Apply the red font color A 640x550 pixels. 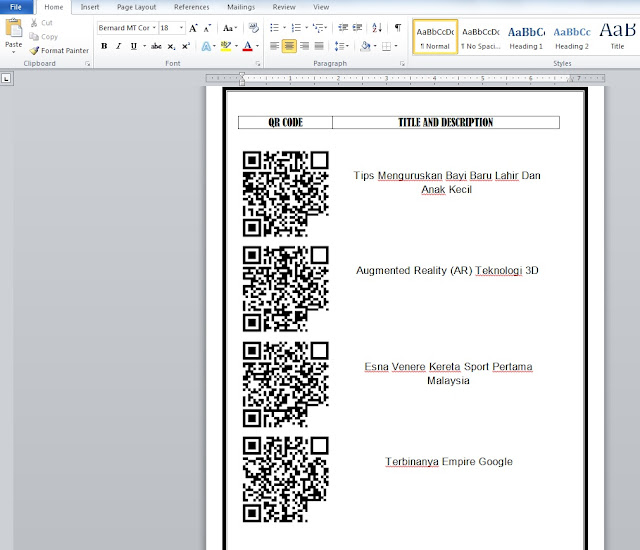(x=247, y=46)
